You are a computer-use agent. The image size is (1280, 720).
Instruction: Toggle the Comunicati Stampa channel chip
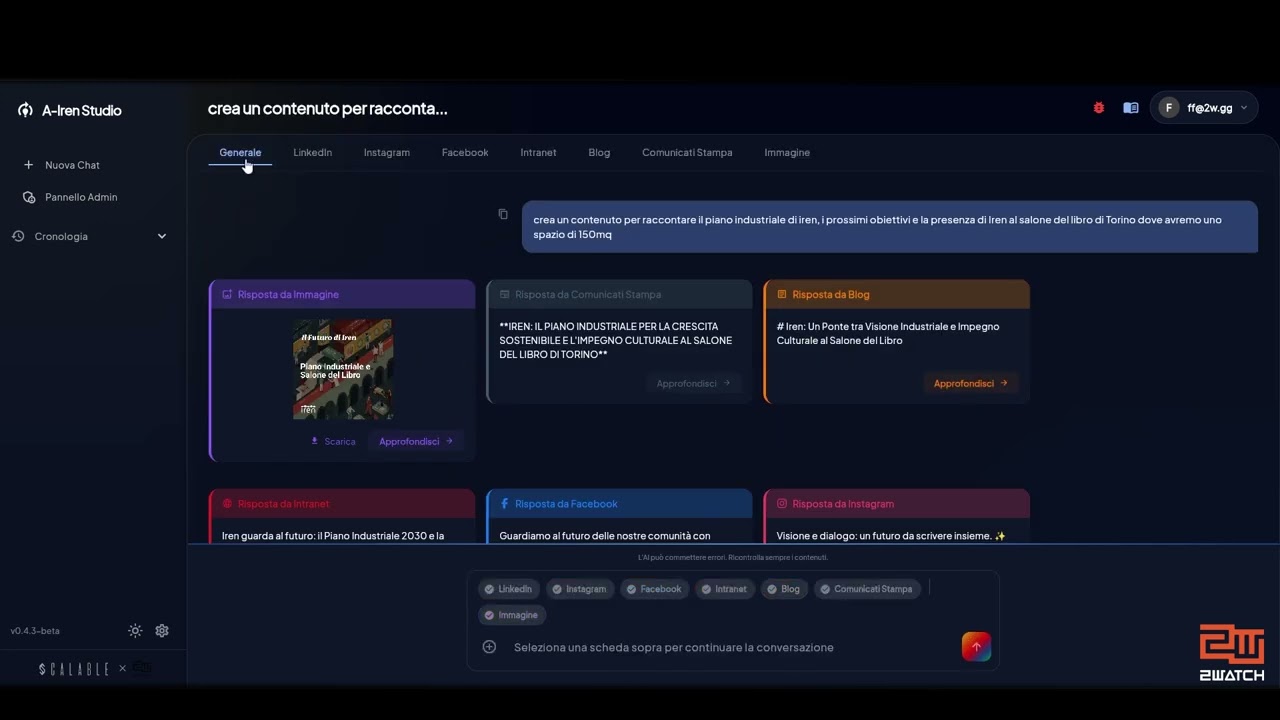(x=866, y=589)
